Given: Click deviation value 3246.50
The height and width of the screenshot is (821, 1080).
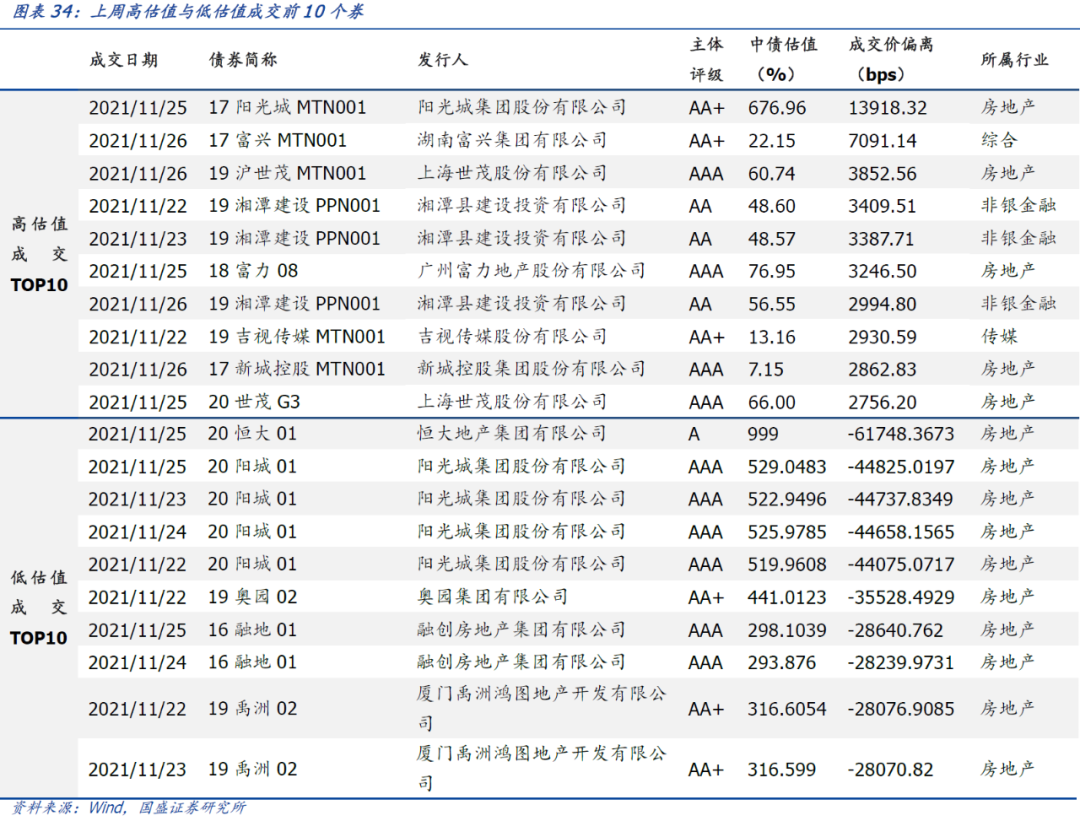Looking at the screenshot, I should (x=882, y=271).
